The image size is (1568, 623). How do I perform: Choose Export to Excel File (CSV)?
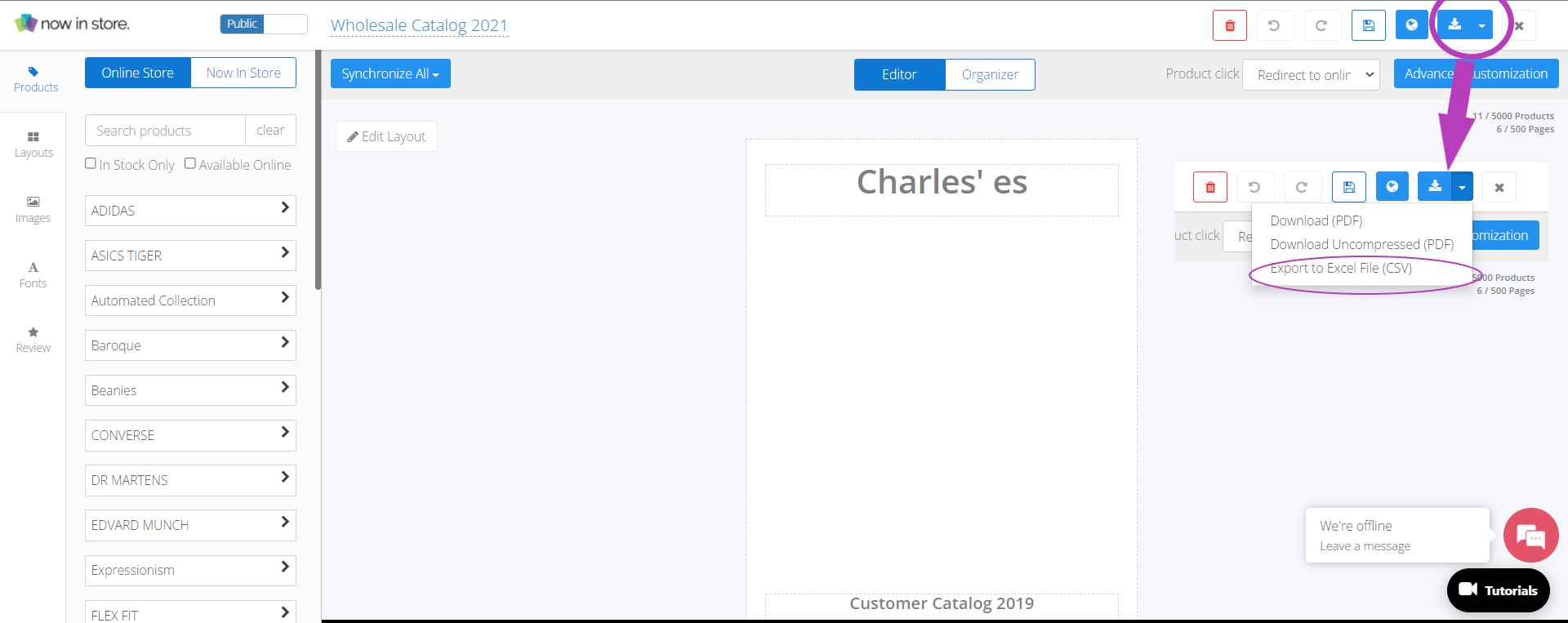tap(1341, 268)
